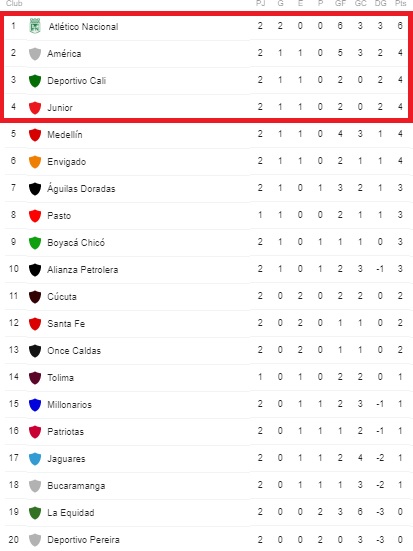
Task: Select the Medellín team name
Action: (x=65, y=135)
